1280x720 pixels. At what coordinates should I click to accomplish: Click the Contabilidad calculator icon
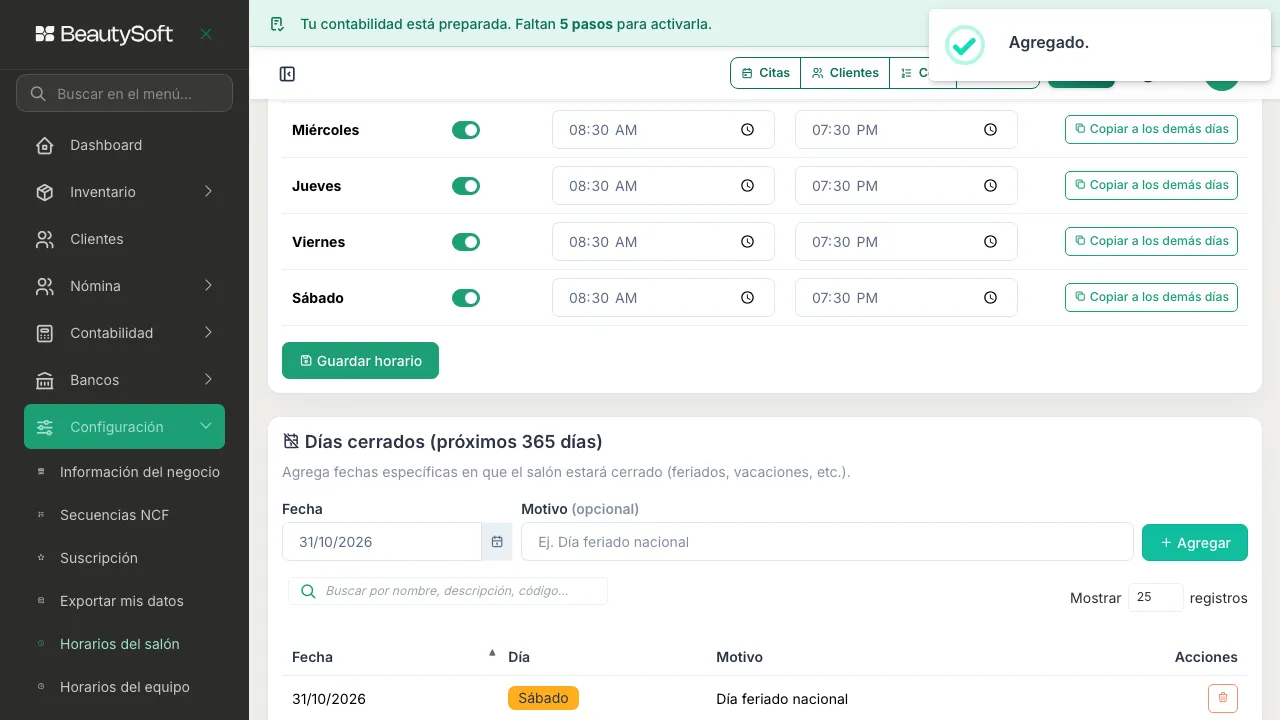45,333
